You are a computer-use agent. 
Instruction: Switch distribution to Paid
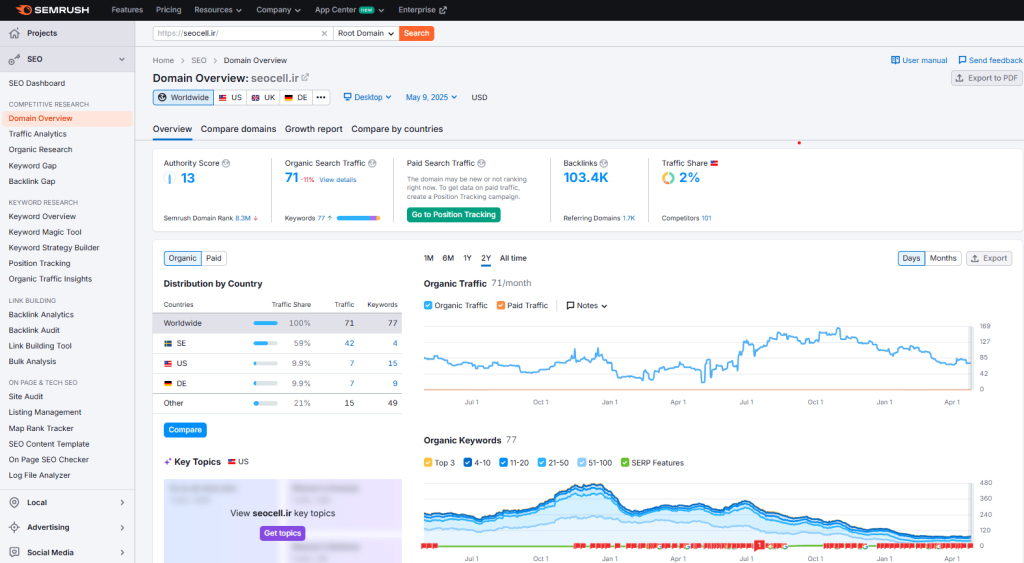click(x=214, y=258)
